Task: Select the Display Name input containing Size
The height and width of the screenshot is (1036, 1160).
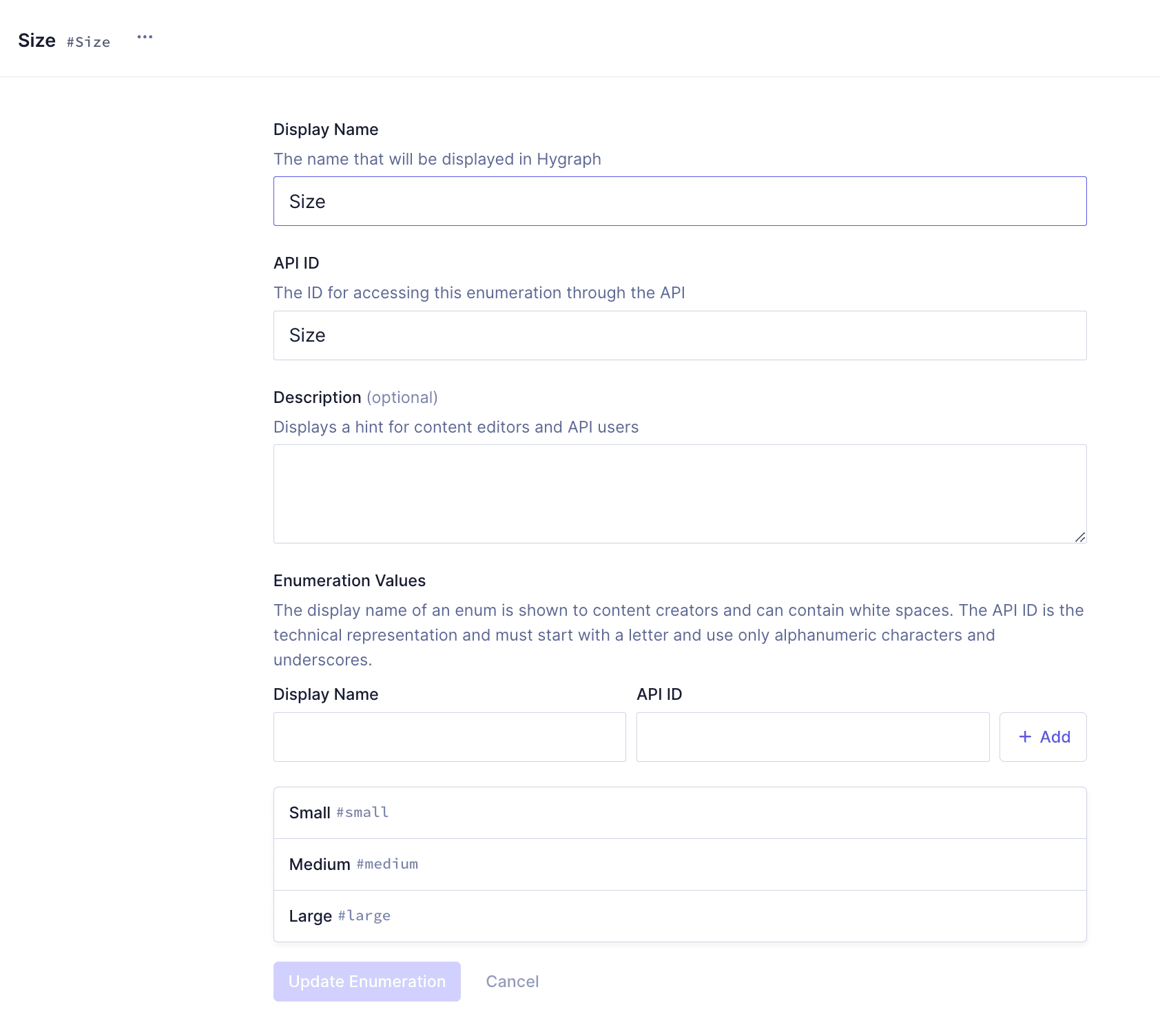Action: click(x=679, y=200)
